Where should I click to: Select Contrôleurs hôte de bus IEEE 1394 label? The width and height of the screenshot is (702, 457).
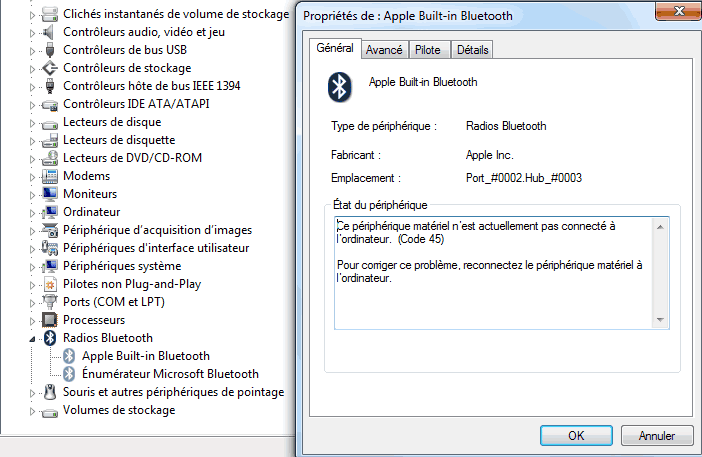(x=152, y=86)
